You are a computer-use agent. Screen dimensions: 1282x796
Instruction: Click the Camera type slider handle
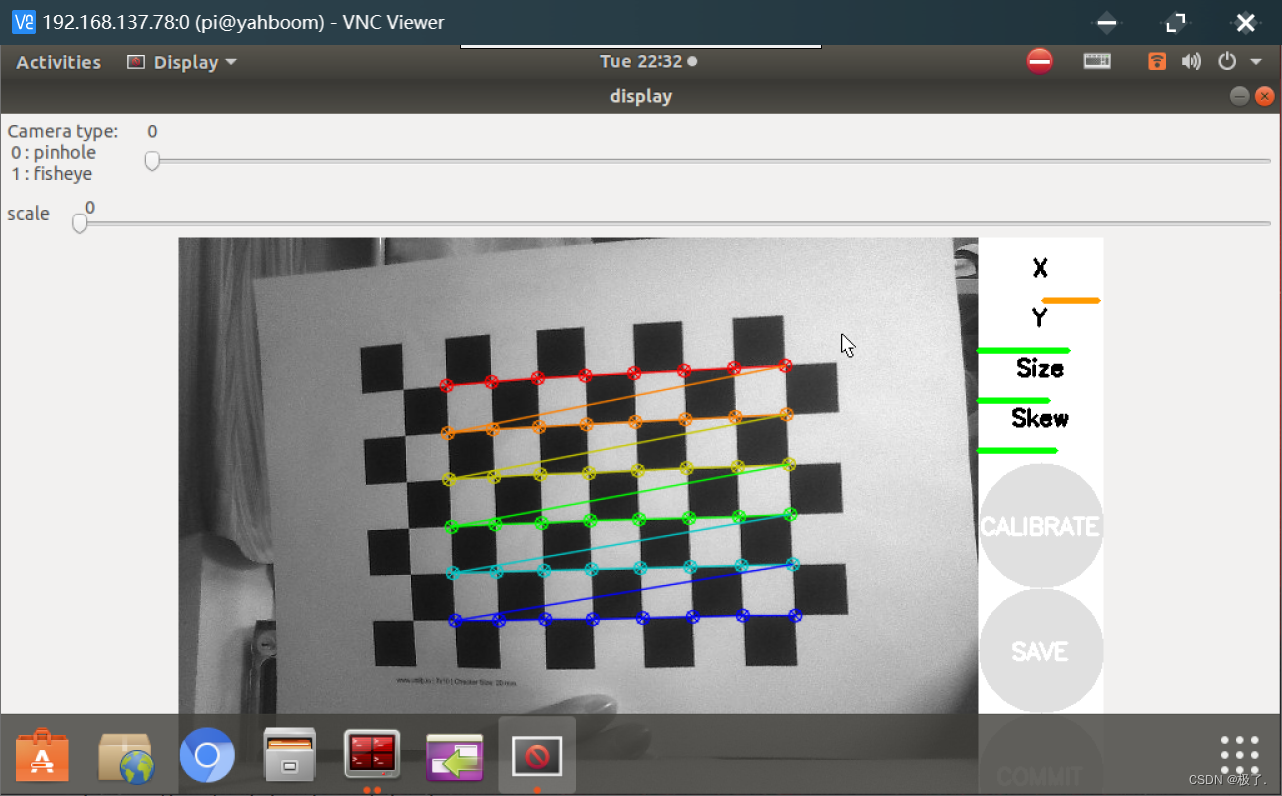coord(152,160)
